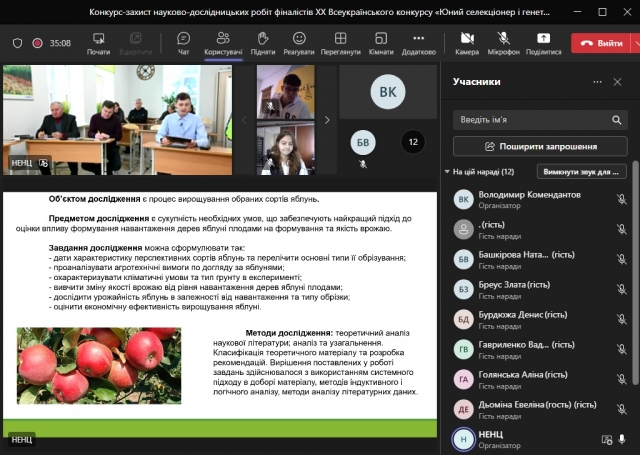The height and width of the screenshot is (455, 640).
Task: Select the Користувачі participants tab
Action: point(223,42)
